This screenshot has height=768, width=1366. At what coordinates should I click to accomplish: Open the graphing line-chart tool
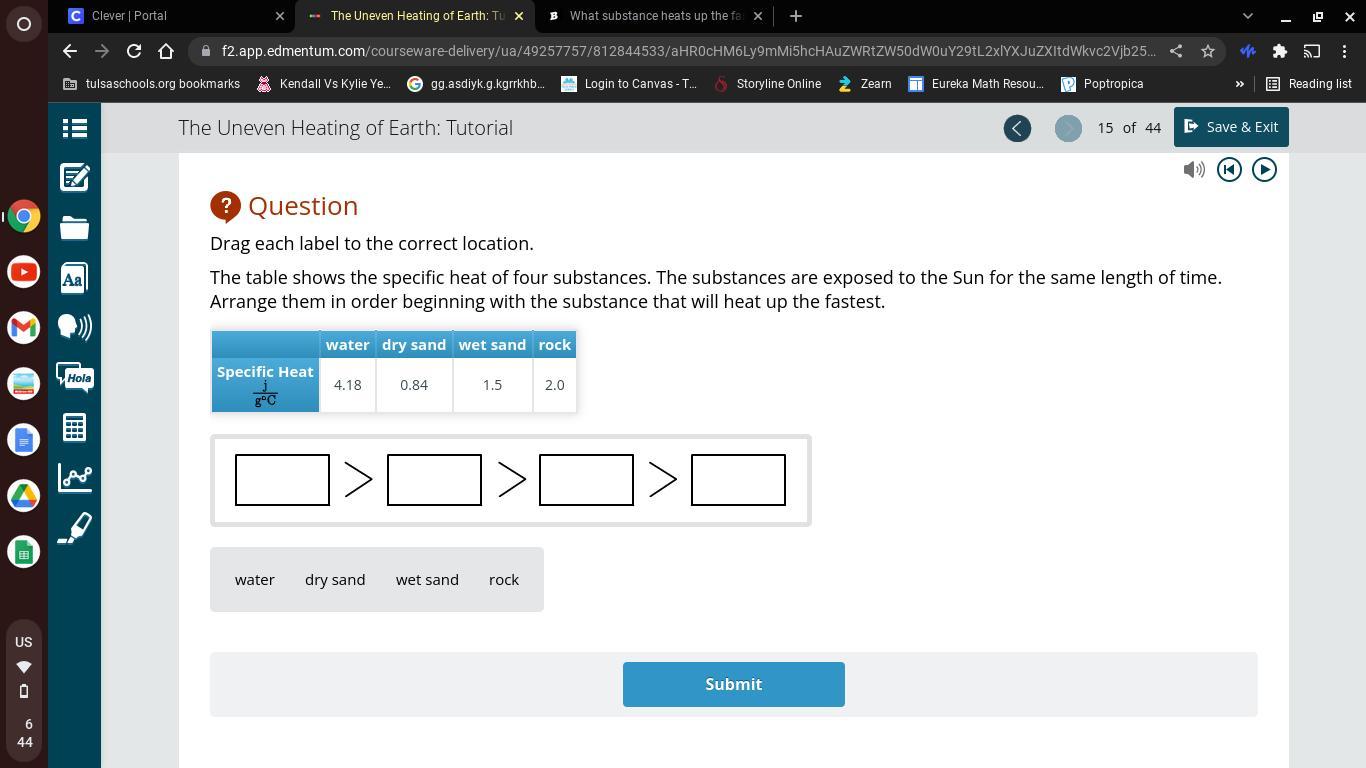75,477
